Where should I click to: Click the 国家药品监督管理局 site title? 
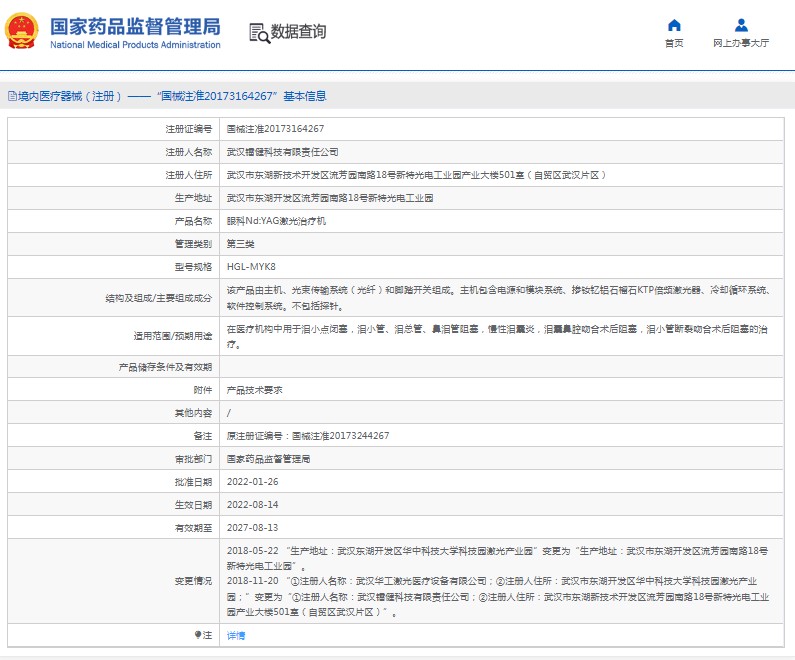[x=135, y=26]
